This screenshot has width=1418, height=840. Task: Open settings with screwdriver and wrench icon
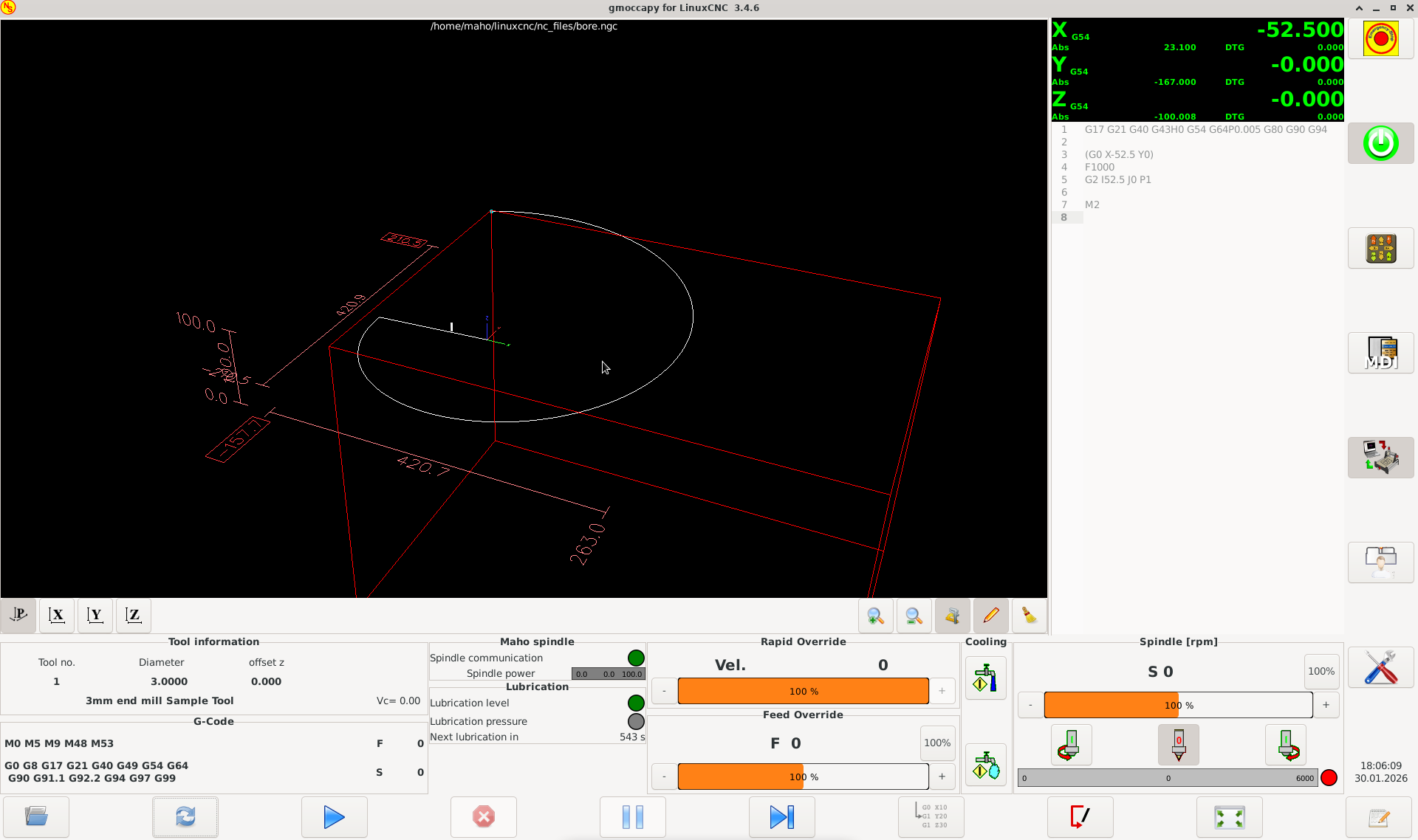1380,667
